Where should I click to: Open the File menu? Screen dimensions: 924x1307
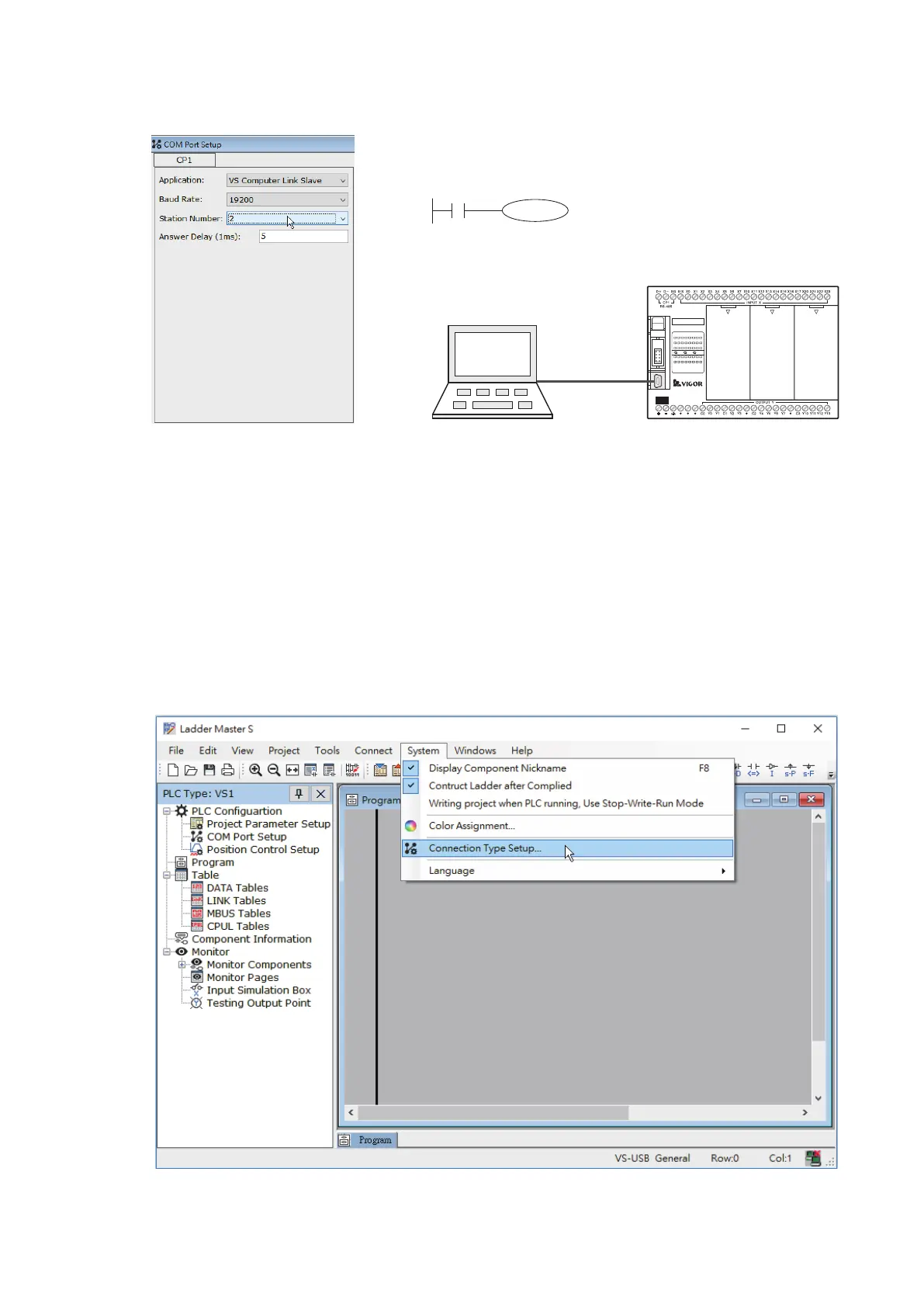click(176, 751)
